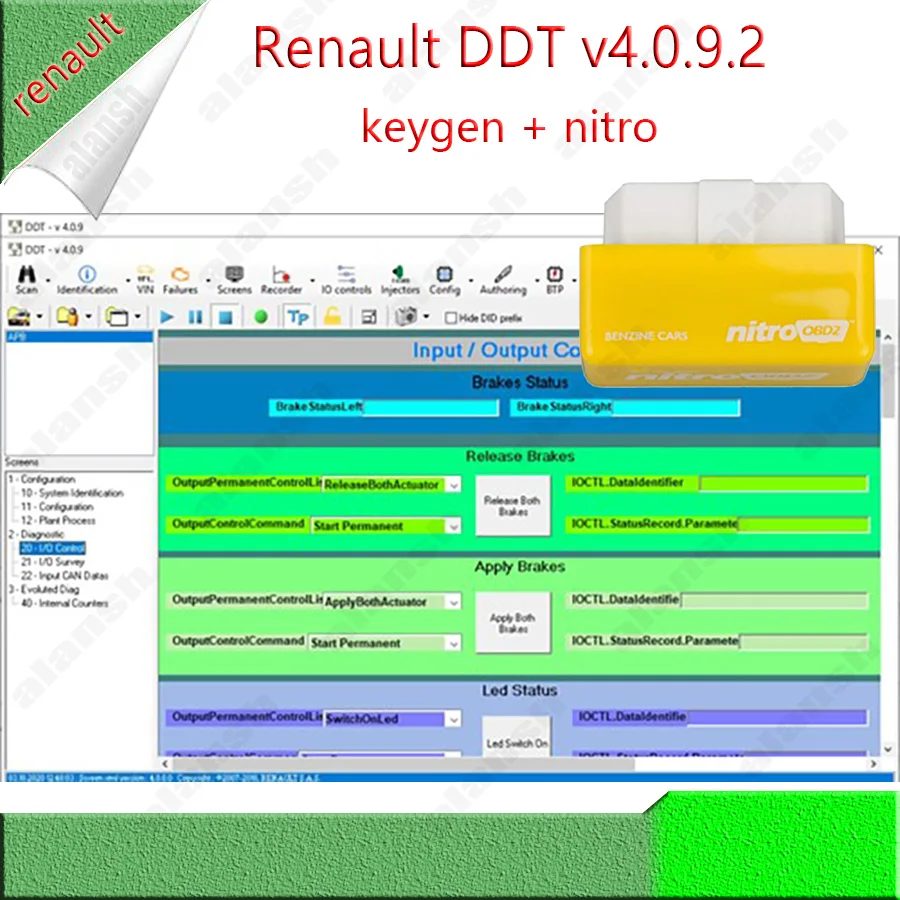
Task: Click the Led Switch On button
Action: (x=517, y=737)
